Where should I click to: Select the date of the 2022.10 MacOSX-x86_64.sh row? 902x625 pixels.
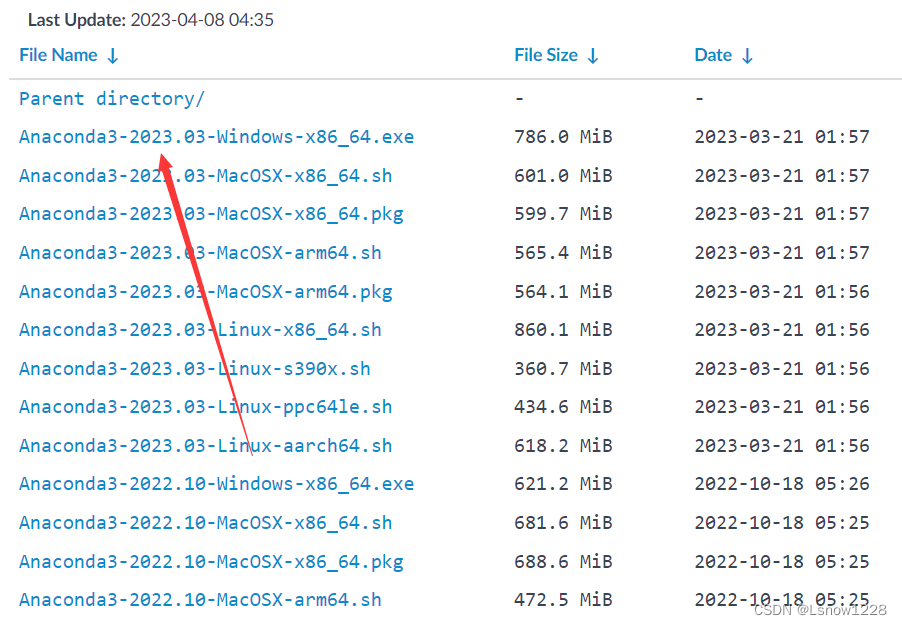(782, 523)
